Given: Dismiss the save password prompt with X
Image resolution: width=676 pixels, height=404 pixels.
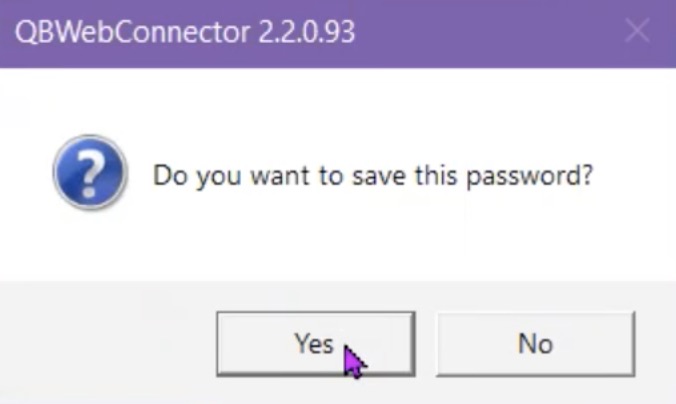Looking at the screenshot, I should coord(638,31).
